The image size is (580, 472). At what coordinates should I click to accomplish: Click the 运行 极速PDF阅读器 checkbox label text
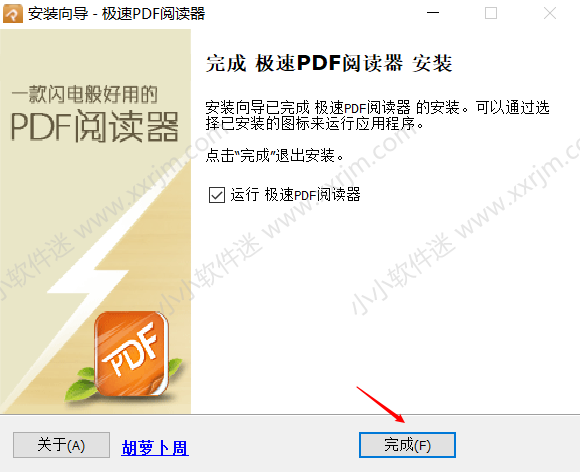[x=295, y=195]
